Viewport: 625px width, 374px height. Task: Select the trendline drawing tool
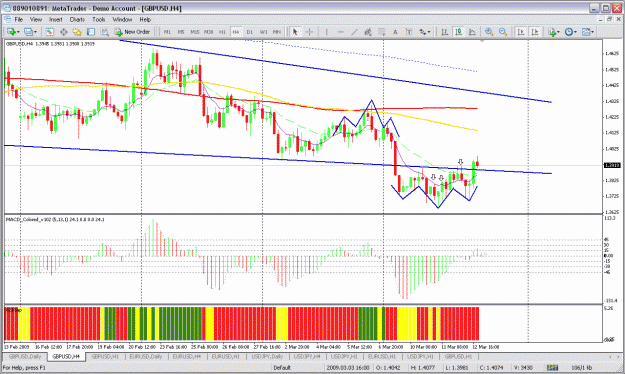point(354,32)
